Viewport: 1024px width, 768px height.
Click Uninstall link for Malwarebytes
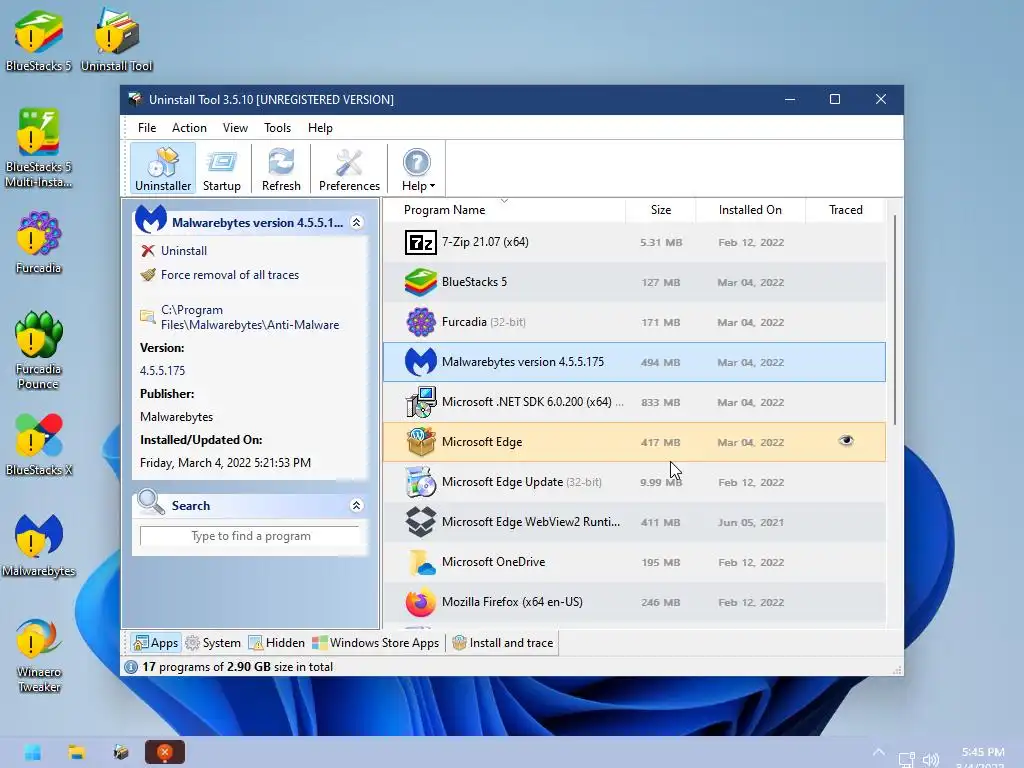coord(184,251)
